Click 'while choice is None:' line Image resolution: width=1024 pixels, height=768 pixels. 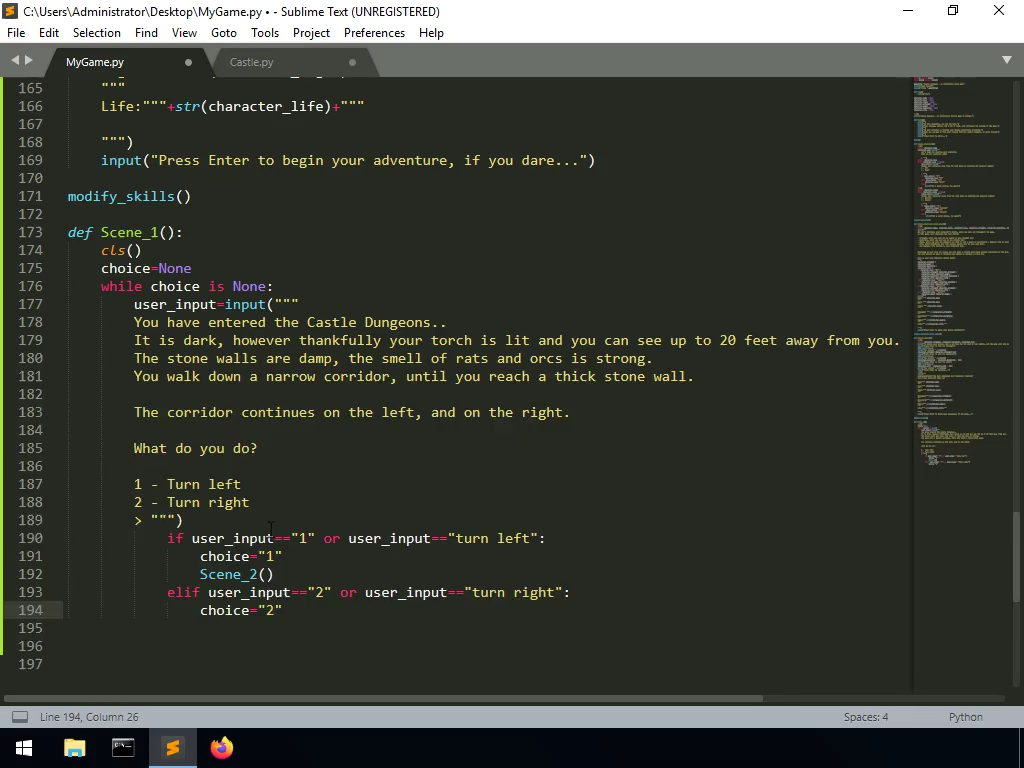(x=187, y=286)
